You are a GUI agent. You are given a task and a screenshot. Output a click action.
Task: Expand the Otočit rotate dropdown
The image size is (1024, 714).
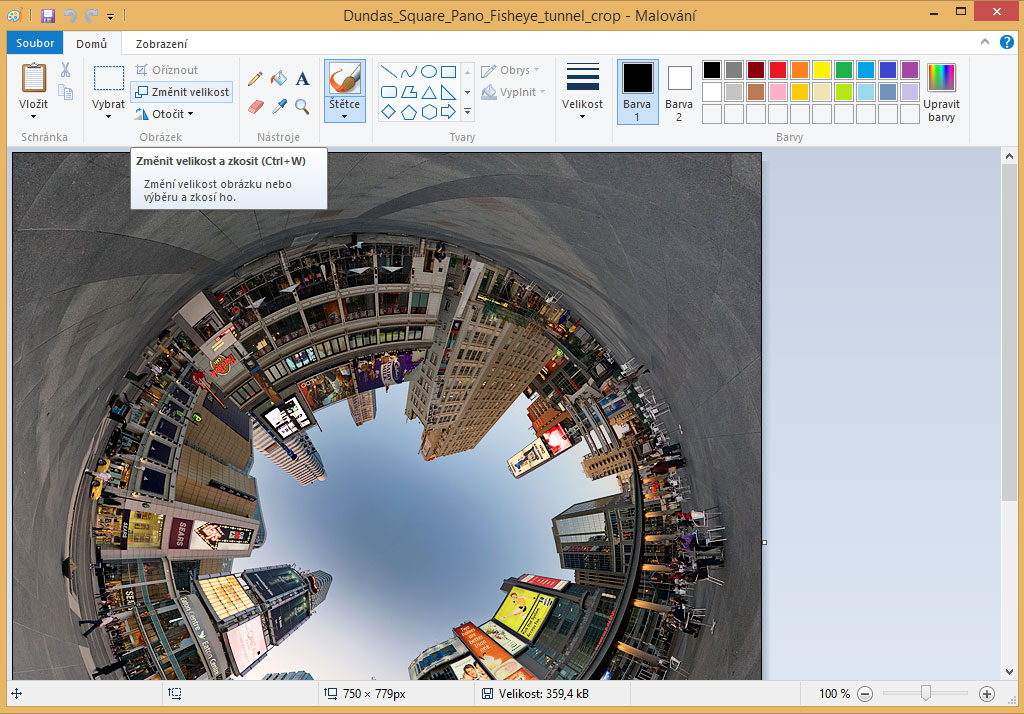[165, 114]
